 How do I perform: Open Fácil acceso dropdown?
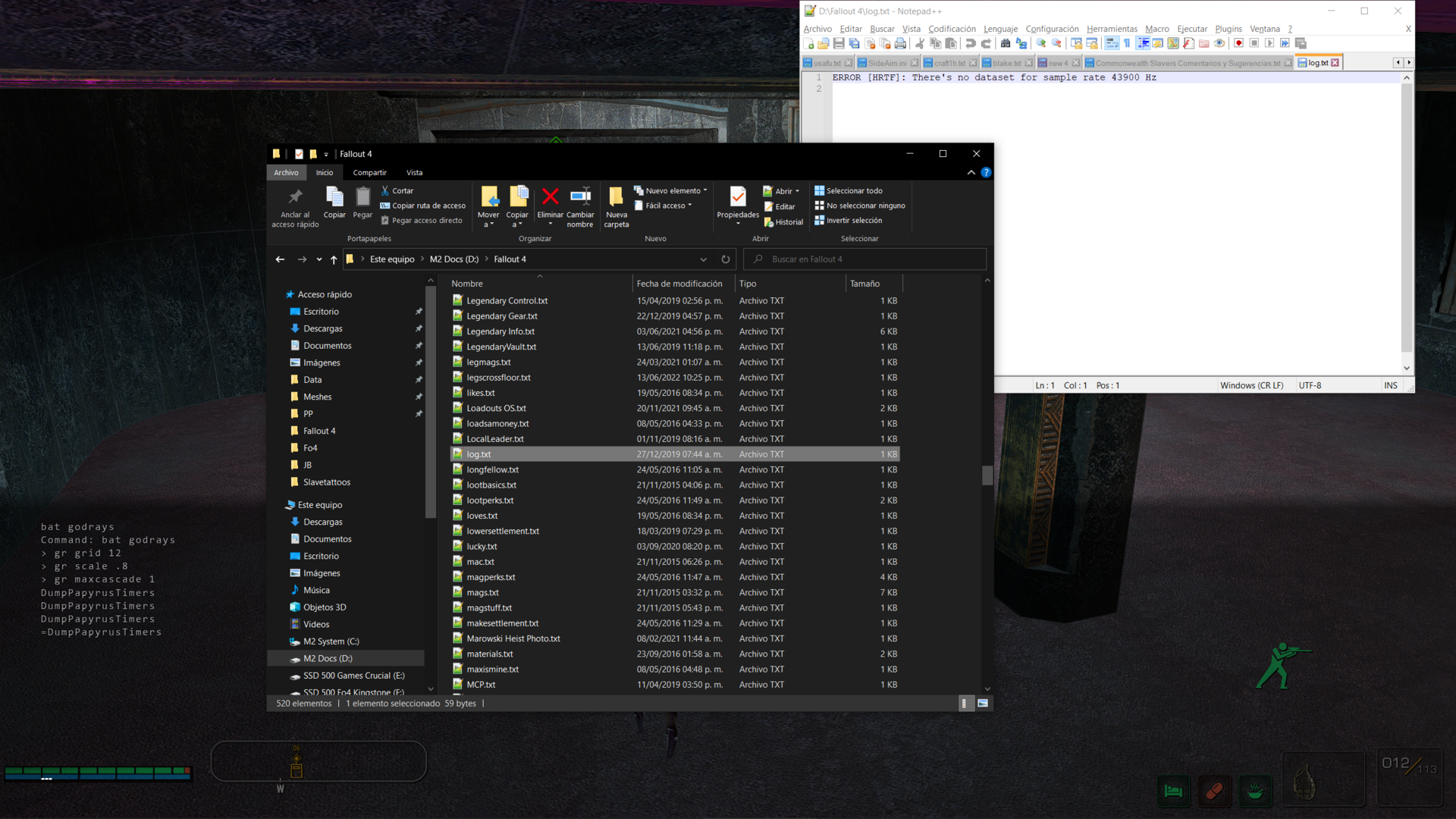[x=664, y=206]
